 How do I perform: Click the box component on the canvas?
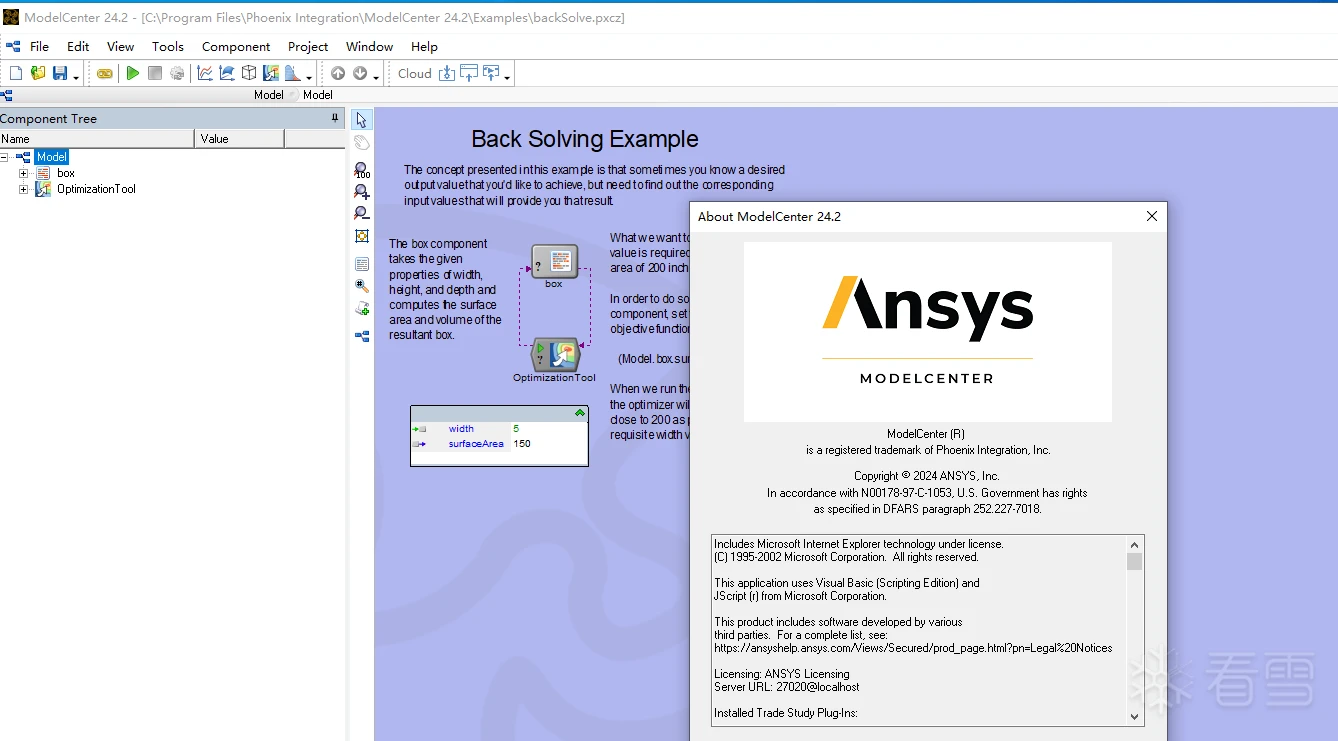554,262
